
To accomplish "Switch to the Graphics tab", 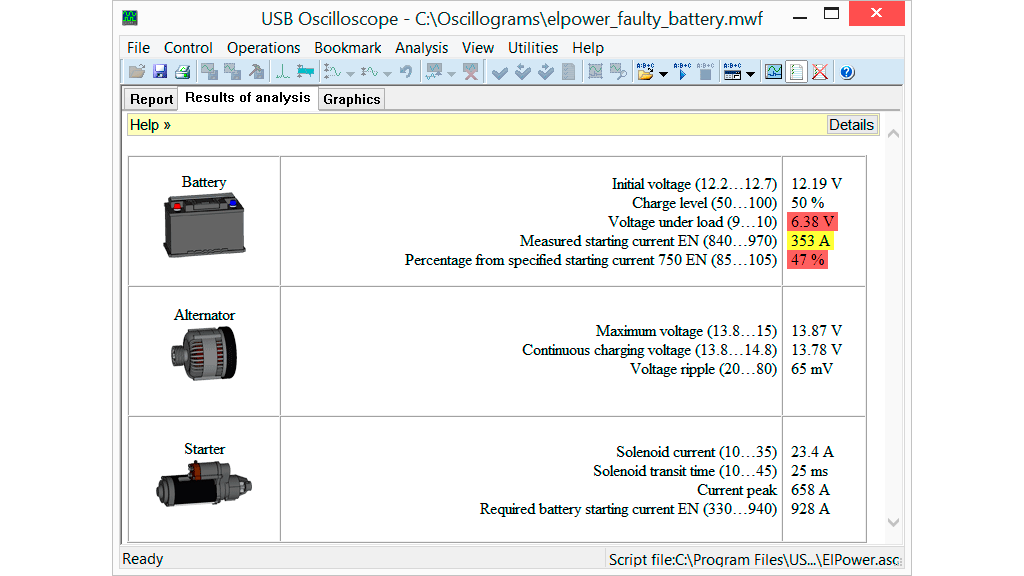I will (351, 99).
